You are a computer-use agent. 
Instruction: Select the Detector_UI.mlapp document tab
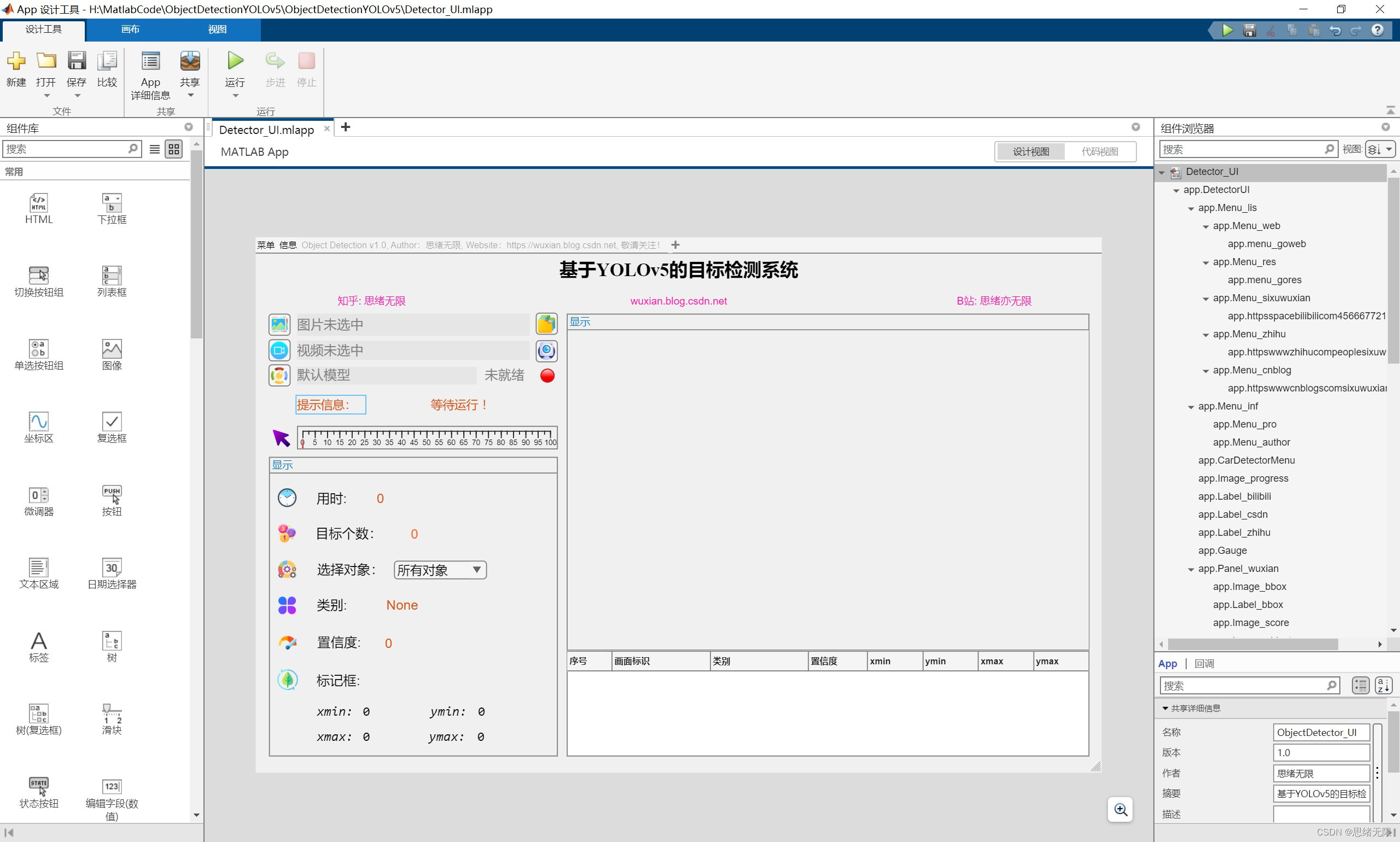[x=266, y=130]
